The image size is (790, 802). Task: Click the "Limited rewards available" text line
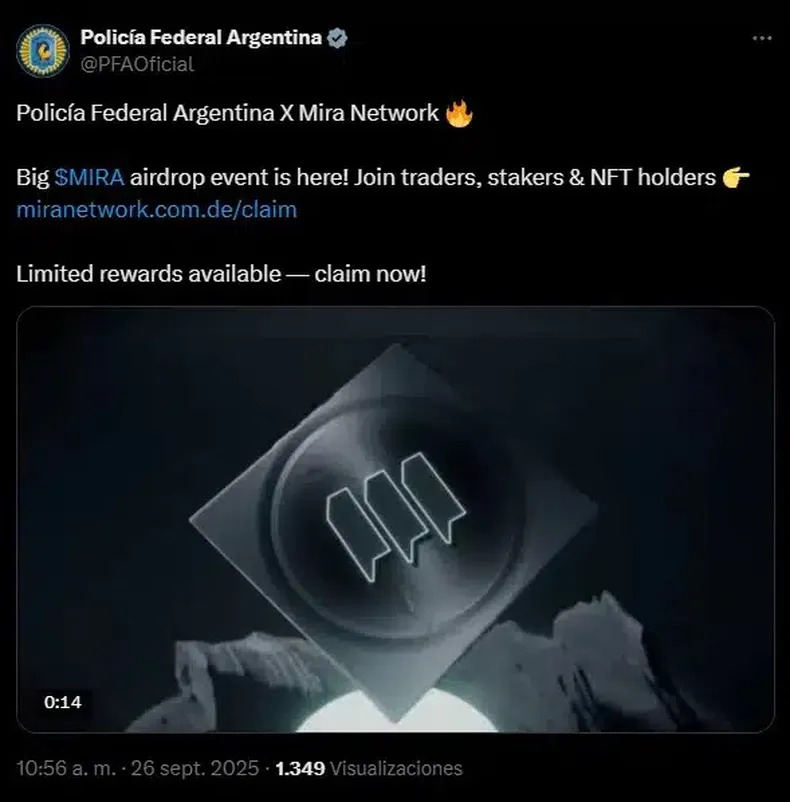[x=221, y=274]
